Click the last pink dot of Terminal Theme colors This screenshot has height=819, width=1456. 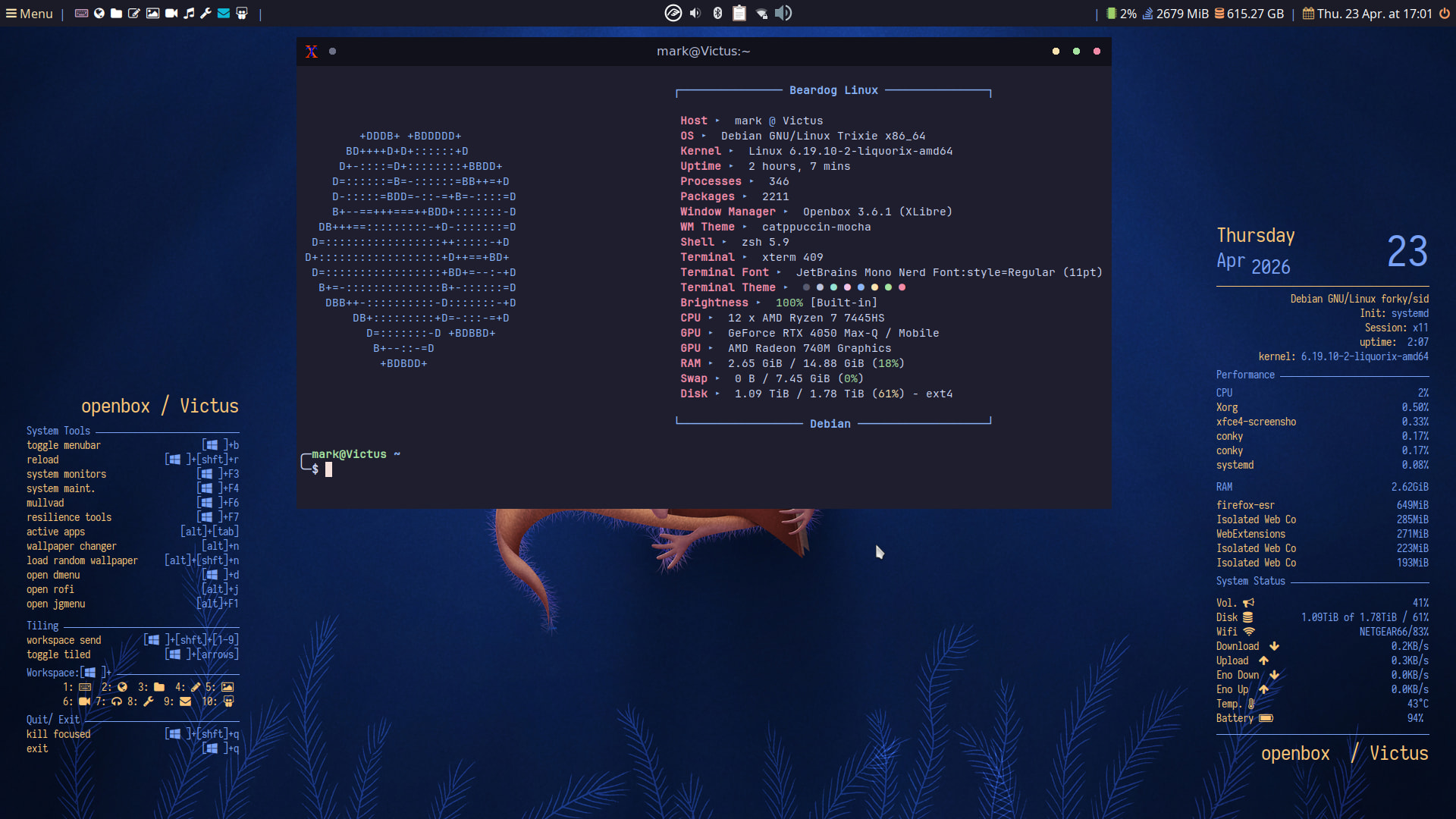[902, 287]
